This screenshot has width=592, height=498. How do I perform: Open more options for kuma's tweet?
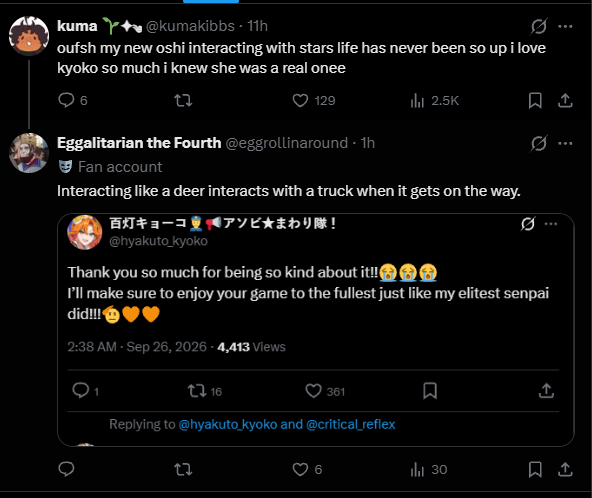click(x=565, y=26)
